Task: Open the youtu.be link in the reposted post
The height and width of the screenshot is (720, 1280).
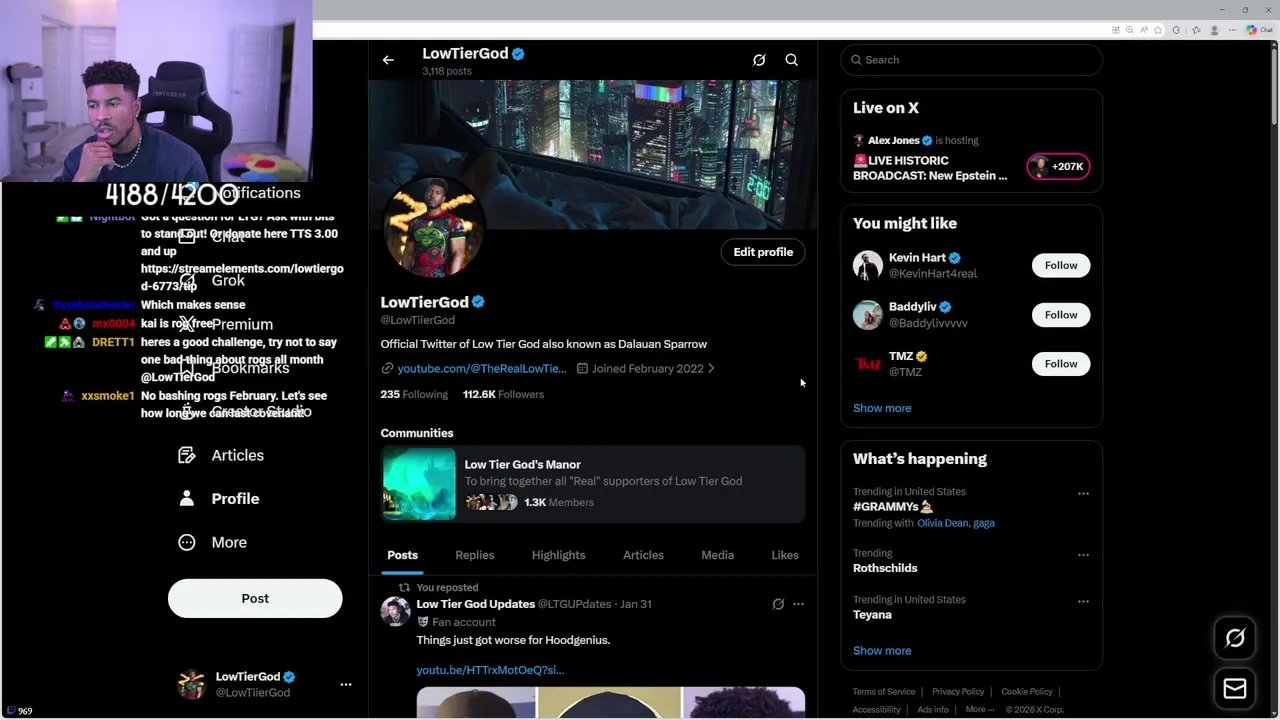Action: (490, 670)
